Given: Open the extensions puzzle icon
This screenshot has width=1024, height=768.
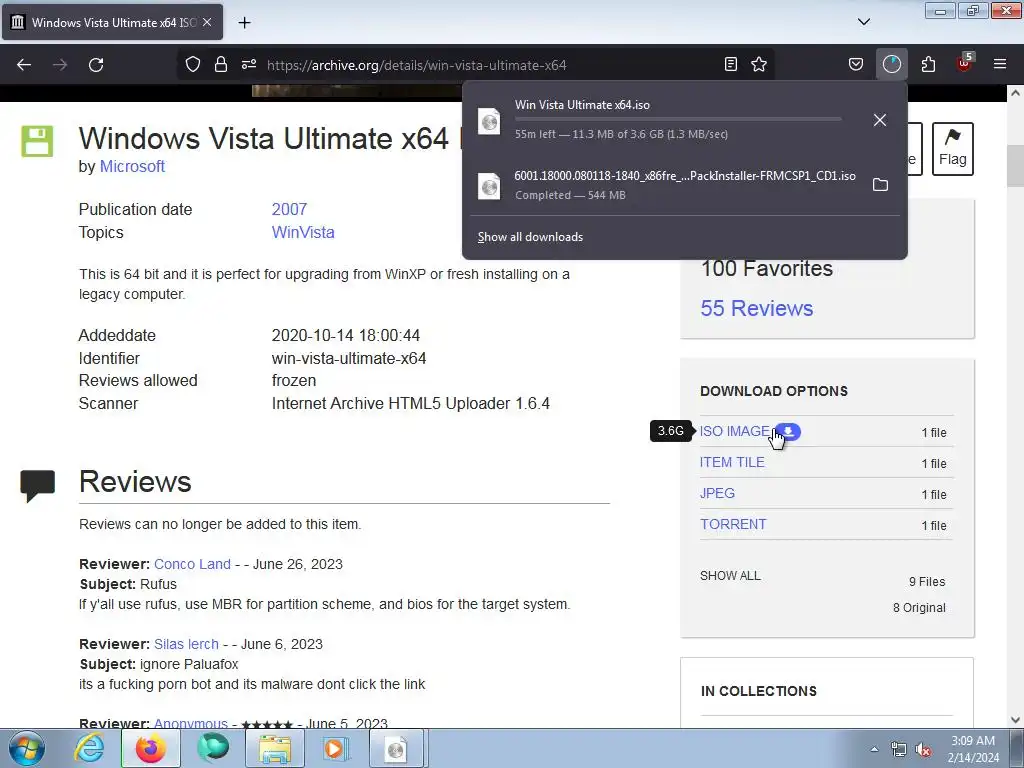Looking at the screenshot, I should pos(928,64).
